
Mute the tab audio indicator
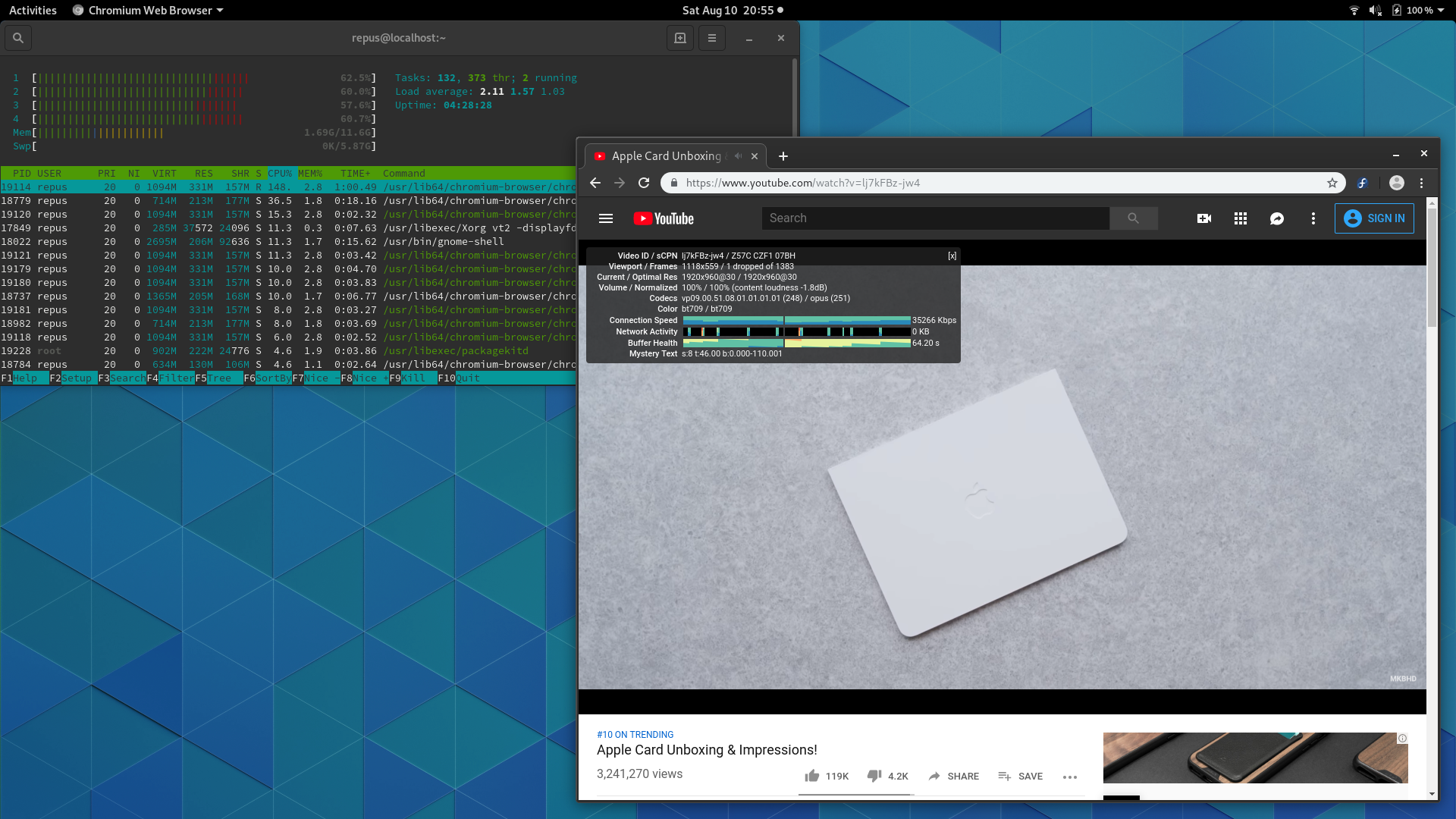(x=738, y=156)
